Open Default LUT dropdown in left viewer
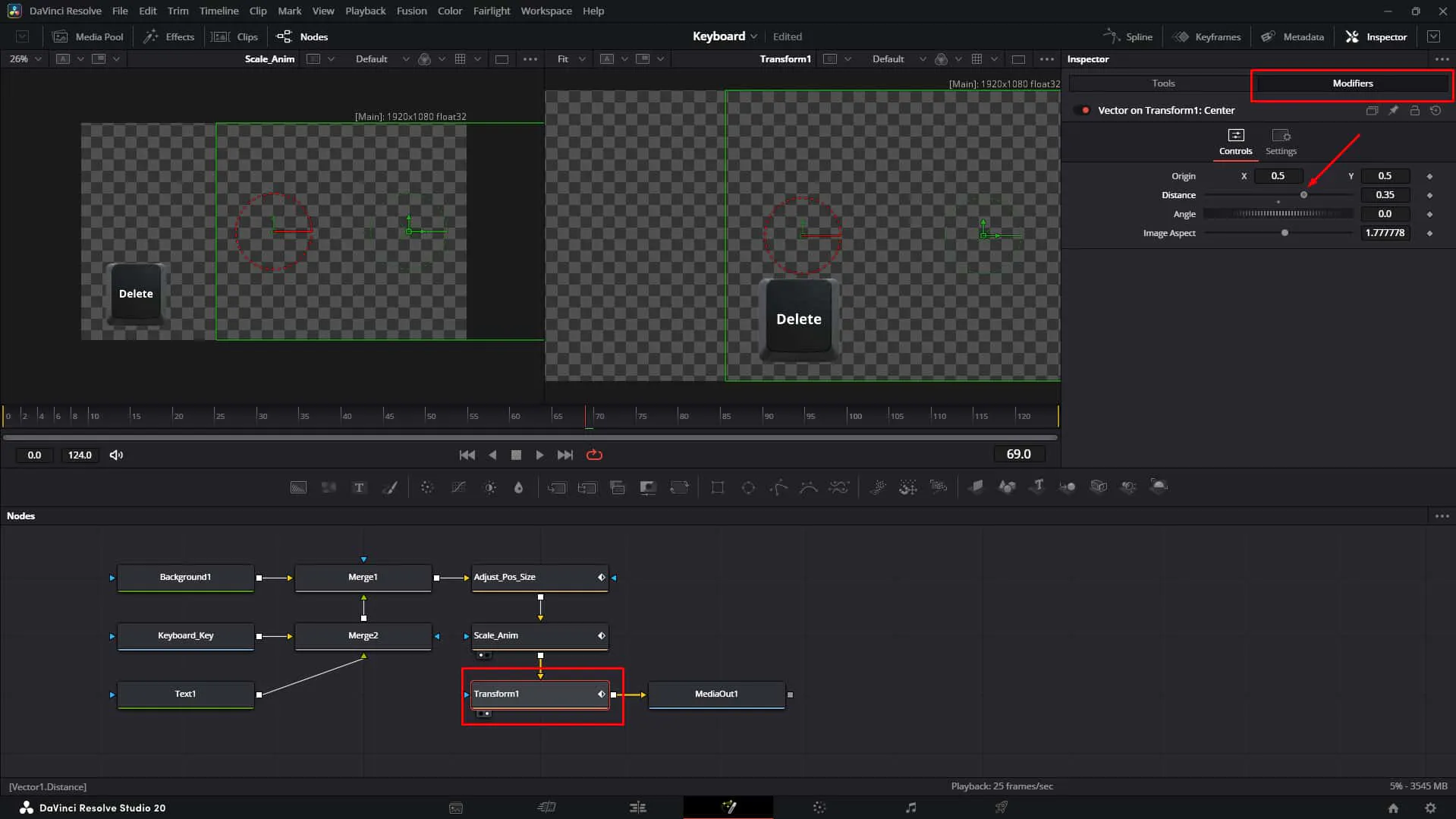Screen dimensions: 1456x819 click(x=382, y=58)
